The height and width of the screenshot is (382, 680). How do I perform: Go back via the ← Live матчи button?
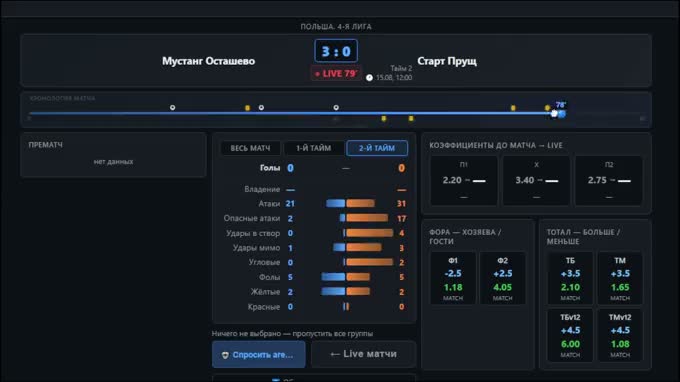click(x=363, y=354)
